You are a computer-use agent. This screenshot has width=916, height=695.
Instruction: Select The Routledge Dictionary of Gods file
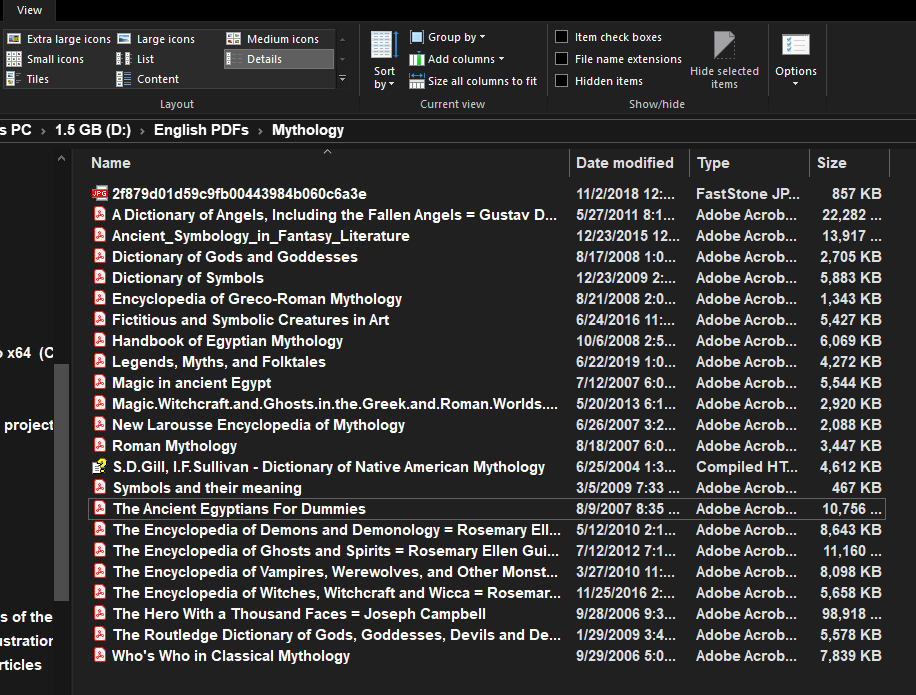click(487, 635)
